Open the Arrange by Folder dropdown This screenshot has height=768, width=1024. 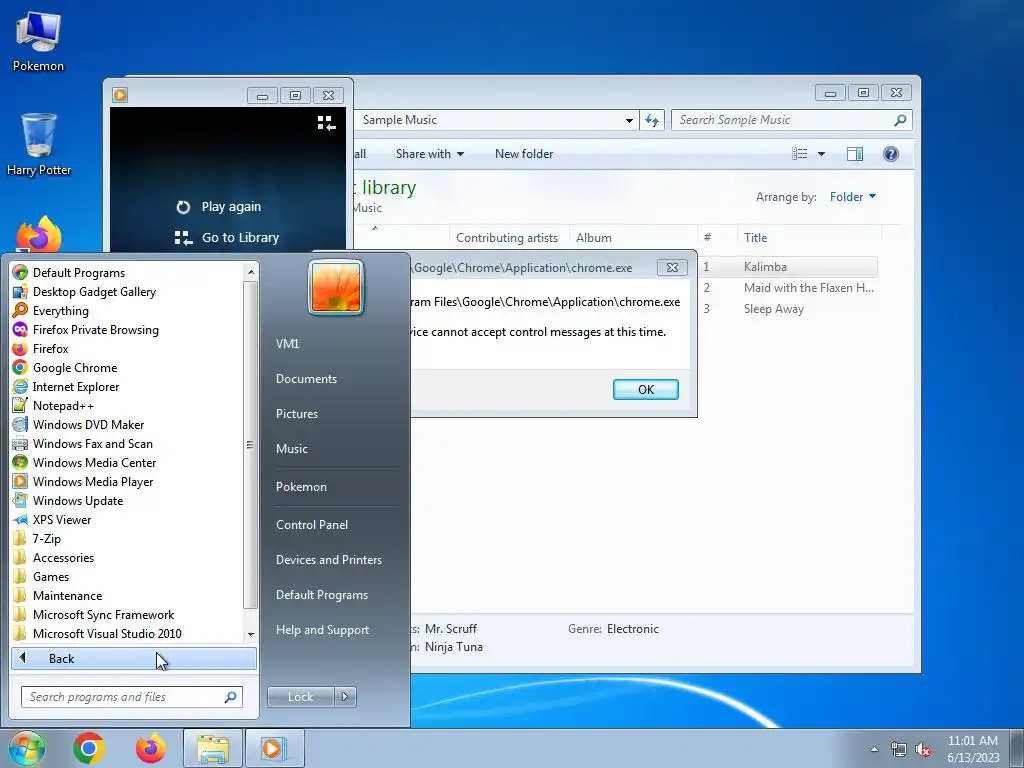coord(852,197)
